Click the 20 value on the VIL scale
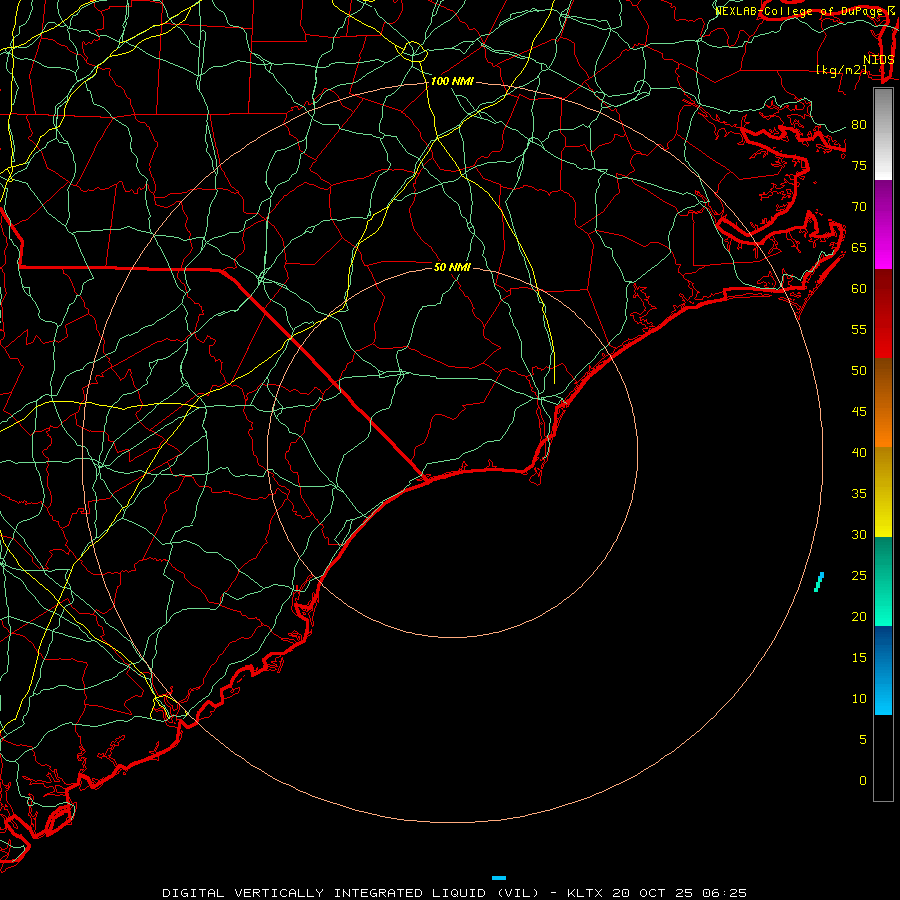 859,617
